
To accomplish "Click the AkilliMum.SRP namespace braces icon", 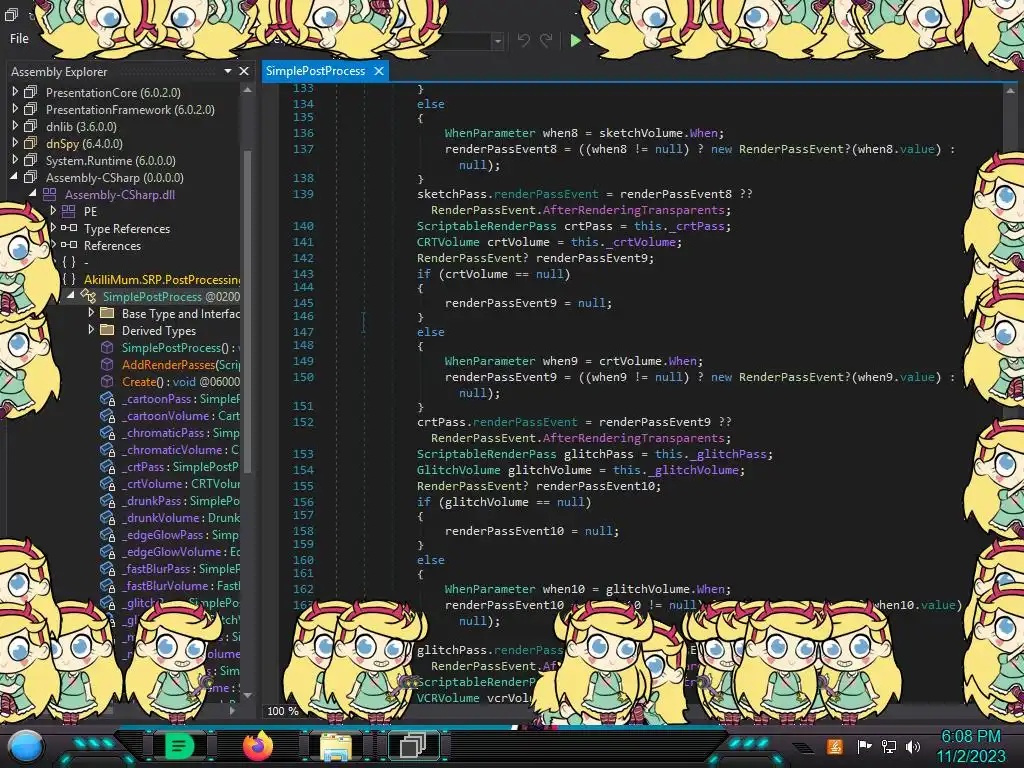I will point(69,280).
